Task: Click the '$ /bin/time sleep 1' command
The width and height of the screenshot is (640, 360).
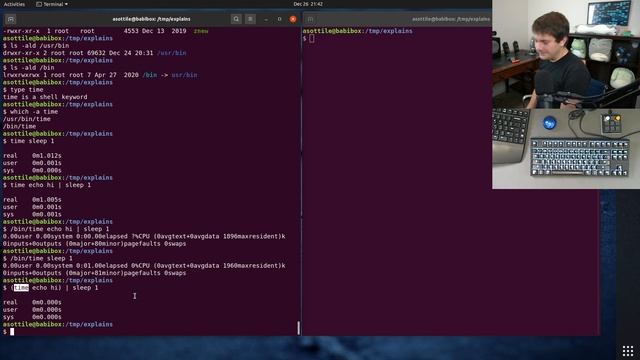Action: point(38,259)
